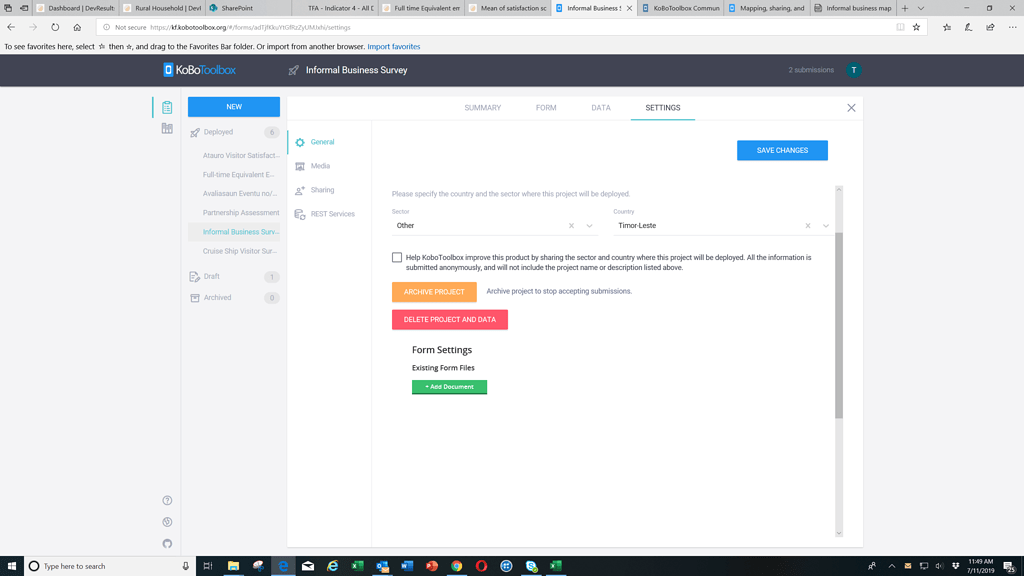The width and height of the screenshot is (1024, 576).
Task: Enable anonymous sector and country sharing checkbox
Action: (396, 257)
